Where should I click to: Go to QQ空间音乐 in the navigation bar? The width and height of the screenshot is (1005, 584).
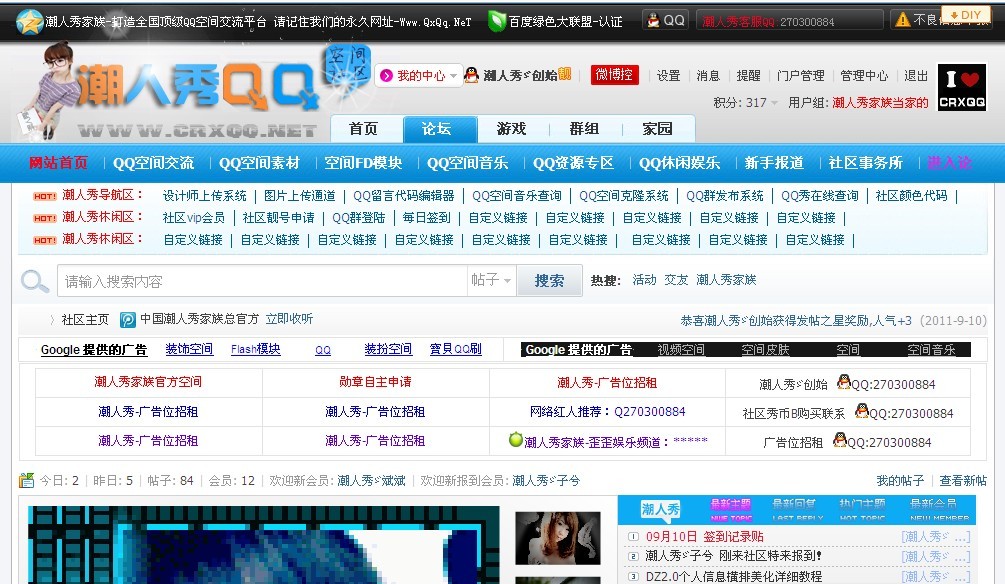468,163
